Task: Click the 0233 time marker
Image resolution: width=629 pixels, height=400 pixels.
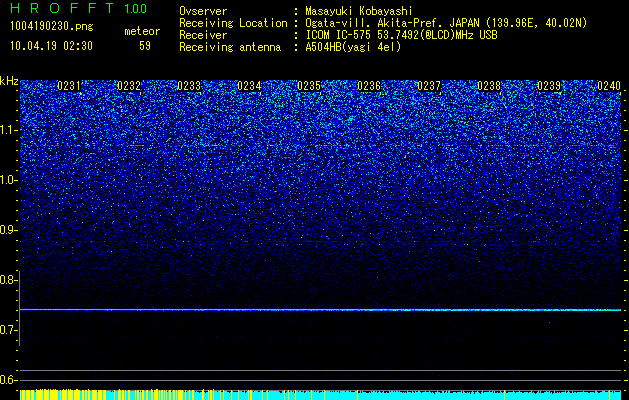Action: [x=189, y=86]
